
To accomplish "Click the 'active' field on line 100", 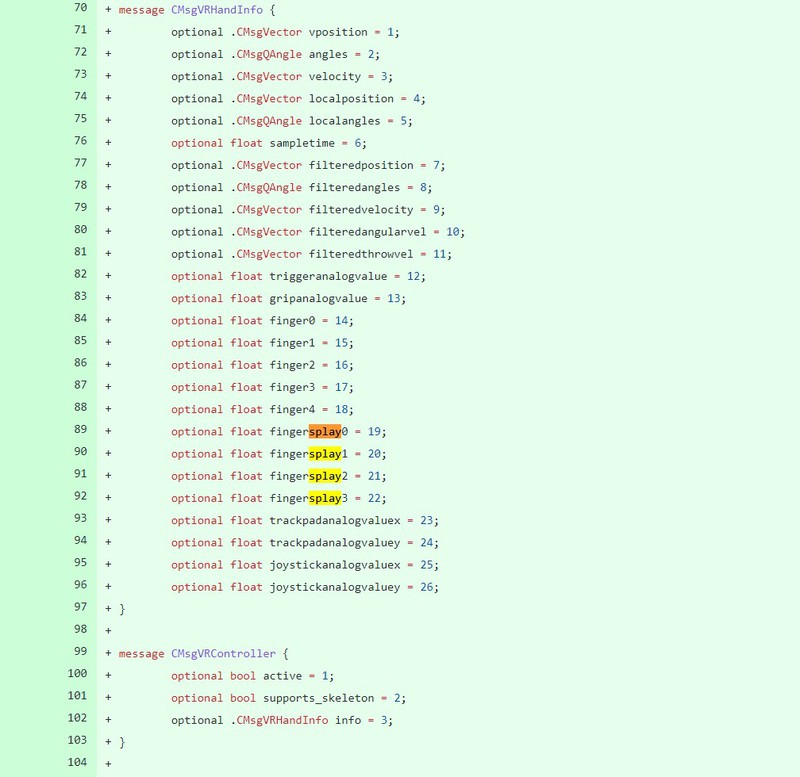I will tap(283, 676).
